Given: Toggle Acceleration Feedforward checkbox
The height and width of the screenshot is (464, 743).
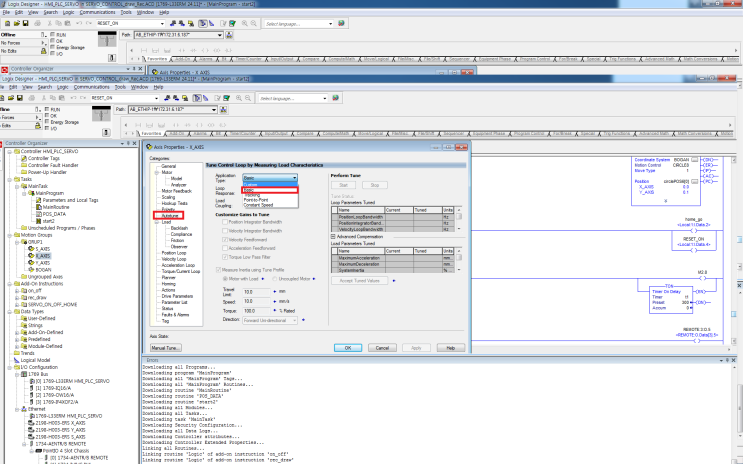Looking at the screenshot, I should (225, 248).
